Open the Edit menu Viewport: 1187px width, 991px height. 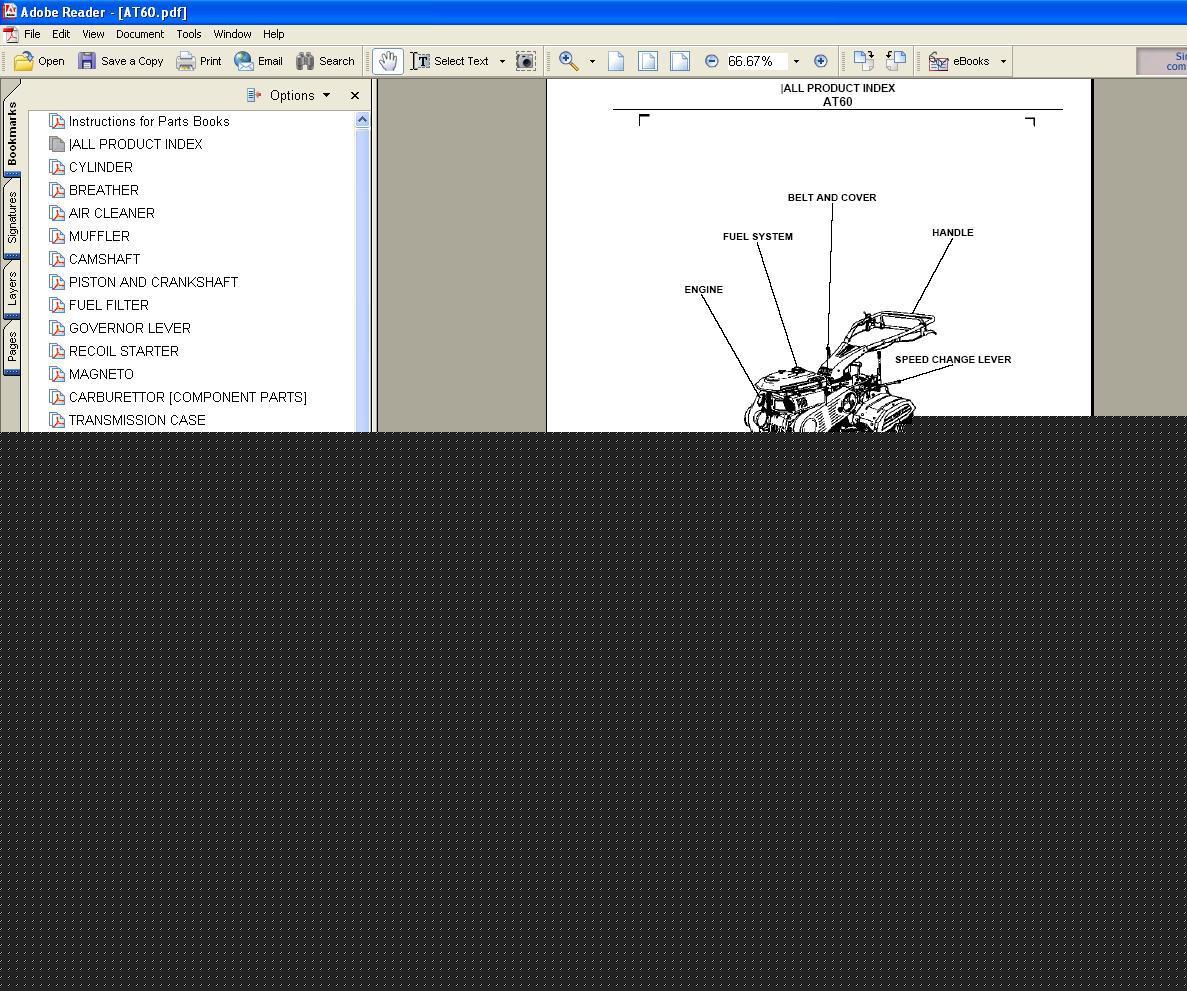pyautogui.click(x=61, y=34)
